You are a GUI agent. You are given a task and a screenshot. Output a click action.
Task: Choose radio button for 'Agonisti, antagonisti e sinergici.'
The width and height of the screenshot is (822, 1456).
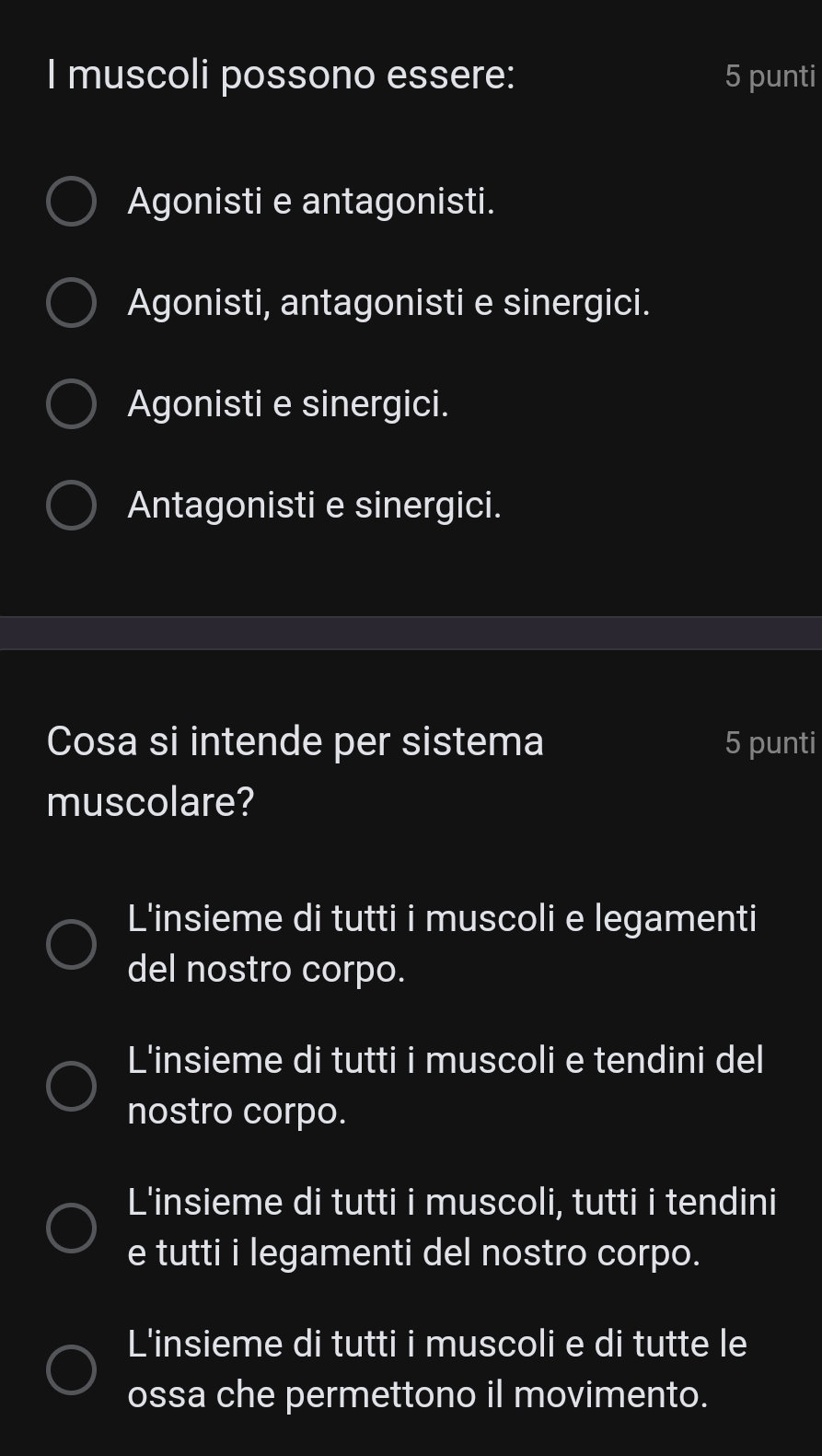click(71, 304)
